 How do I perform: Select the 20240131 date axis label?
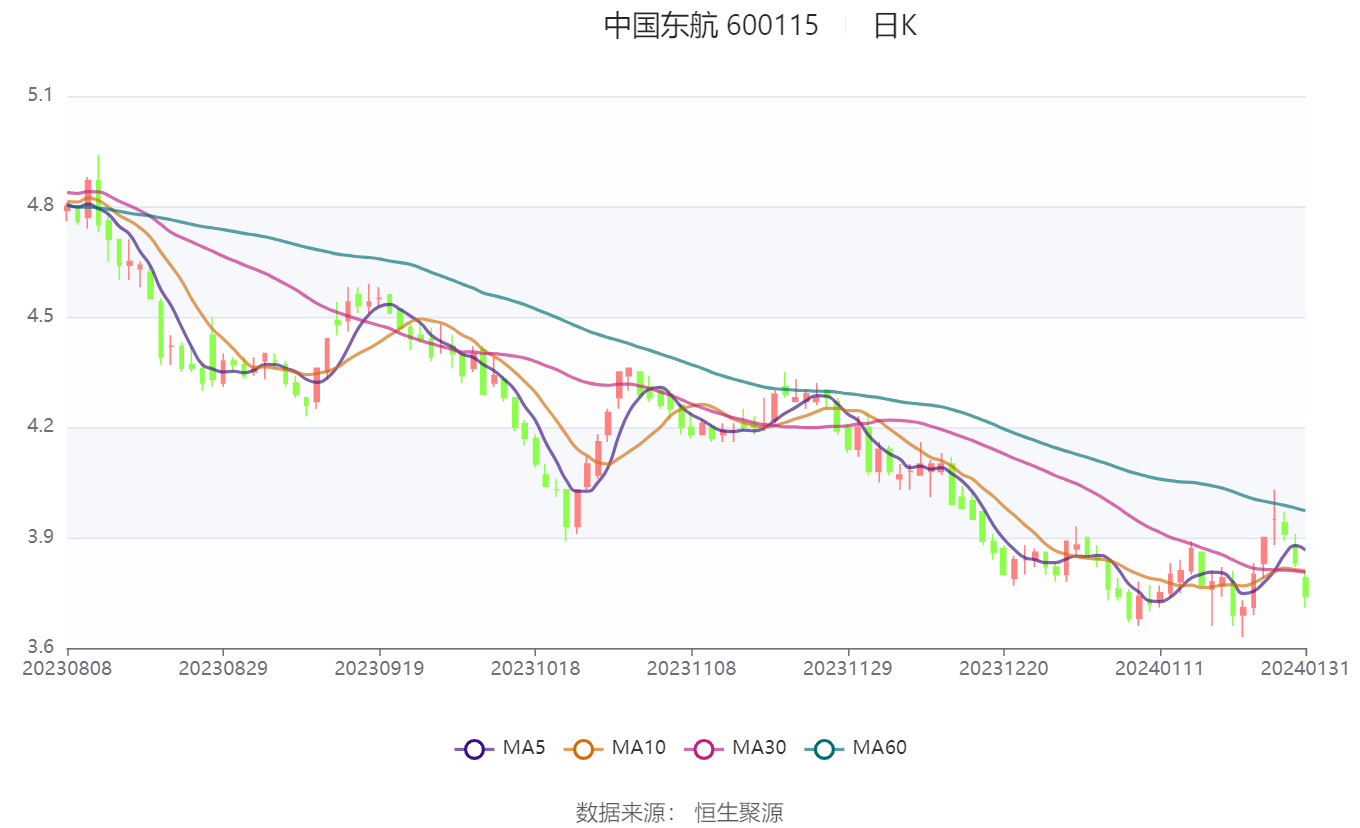click(x=1304, y=668)
